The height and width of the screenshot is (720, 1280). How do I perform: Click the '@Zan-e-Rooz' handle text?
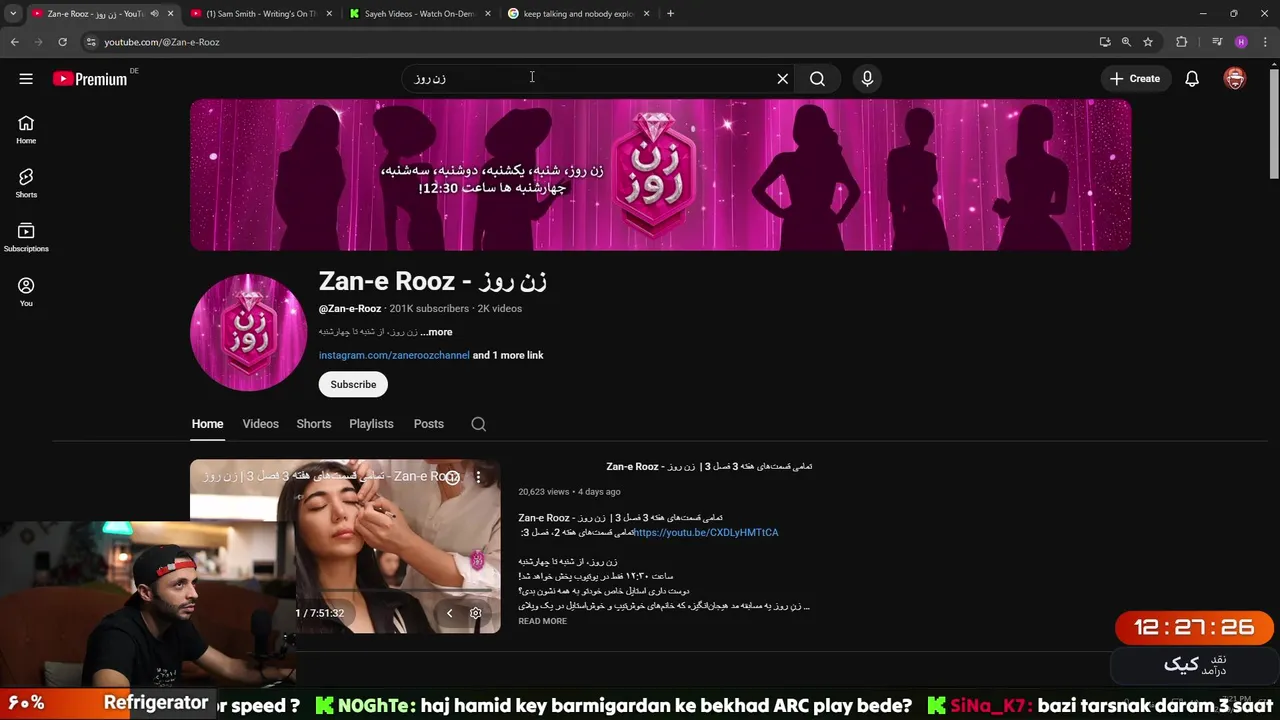pos(350,309)
